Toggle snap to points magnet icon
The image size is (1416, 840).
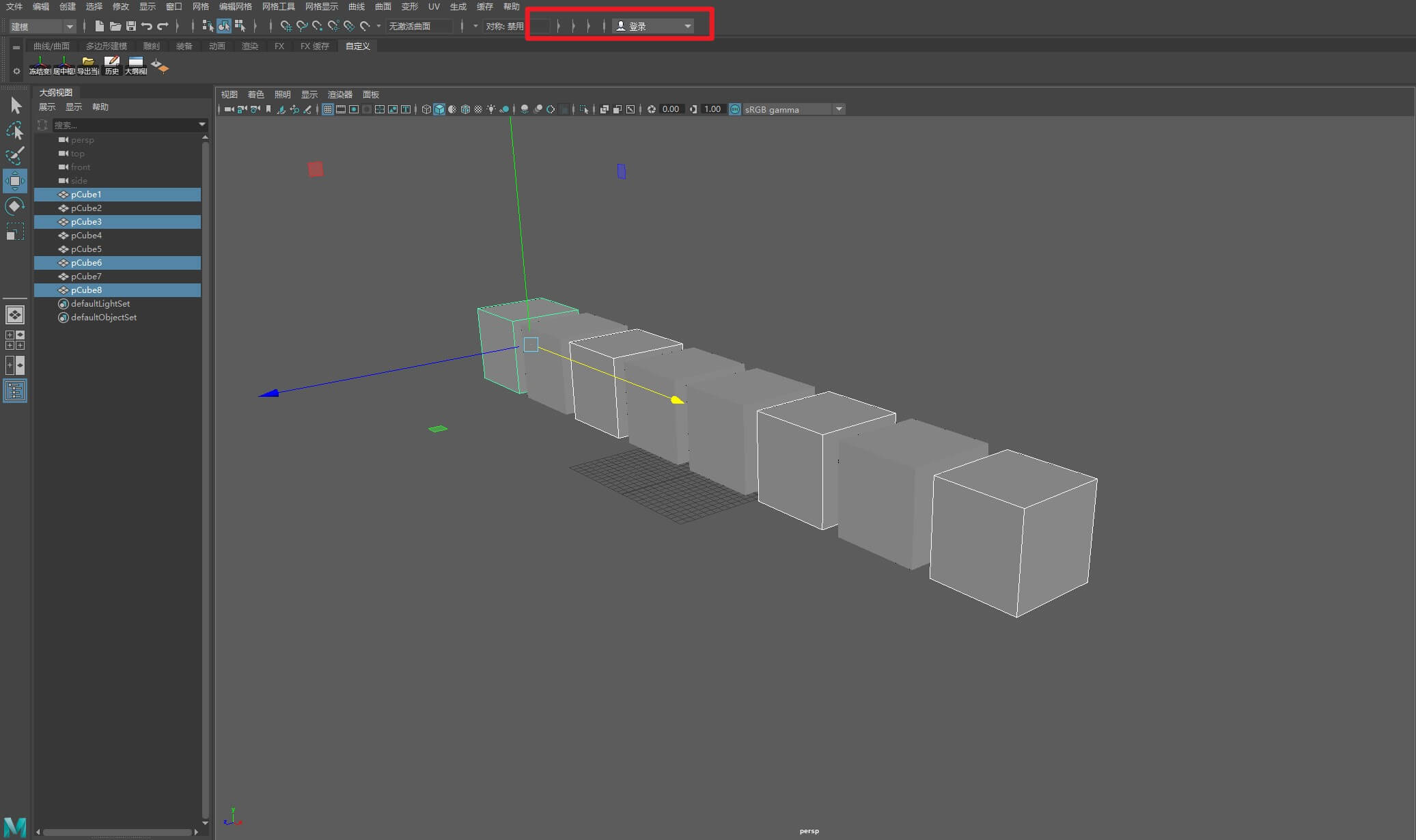317,26
